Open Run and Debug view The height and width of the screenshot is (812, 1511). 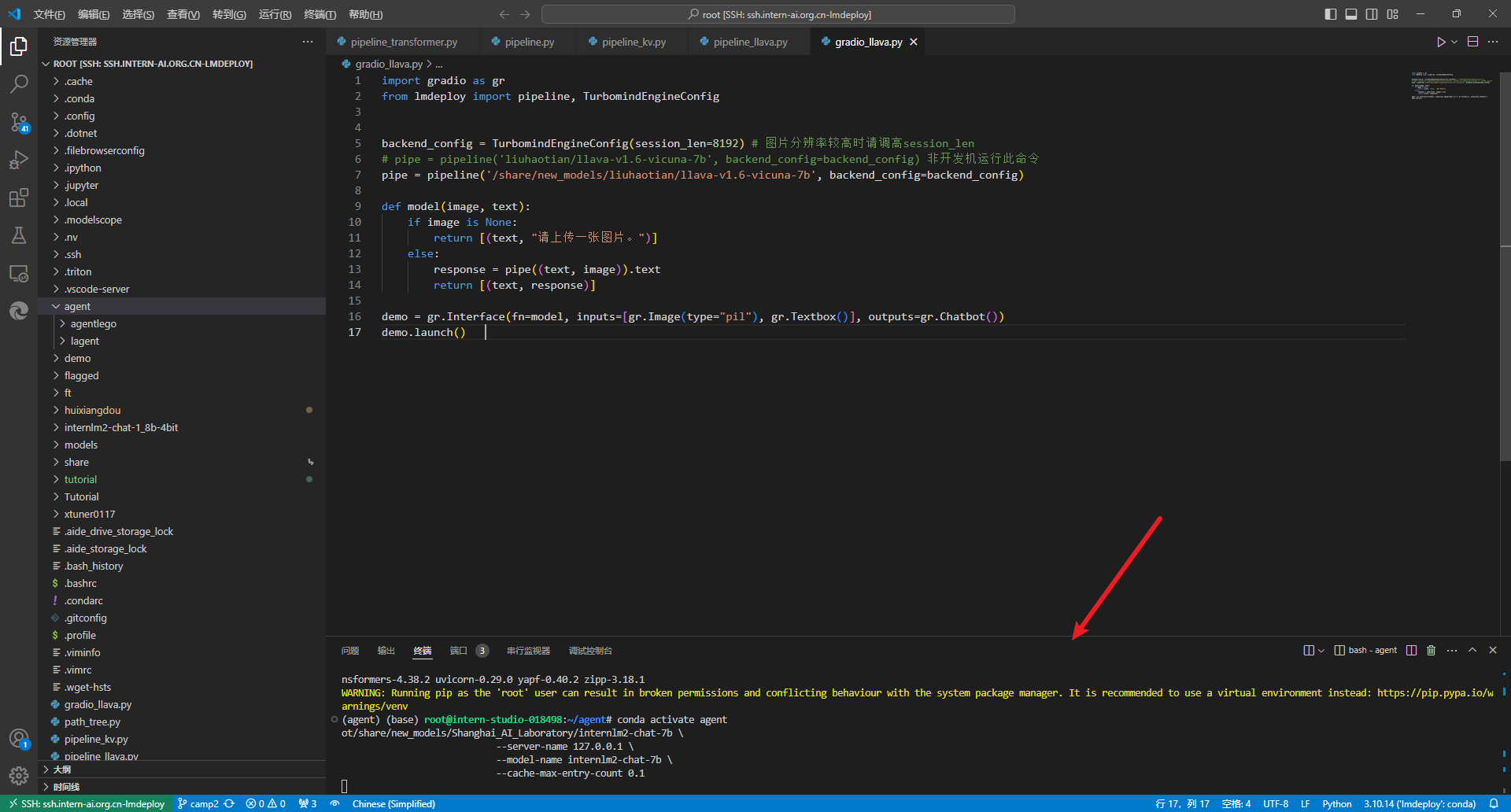coord(19,160)
